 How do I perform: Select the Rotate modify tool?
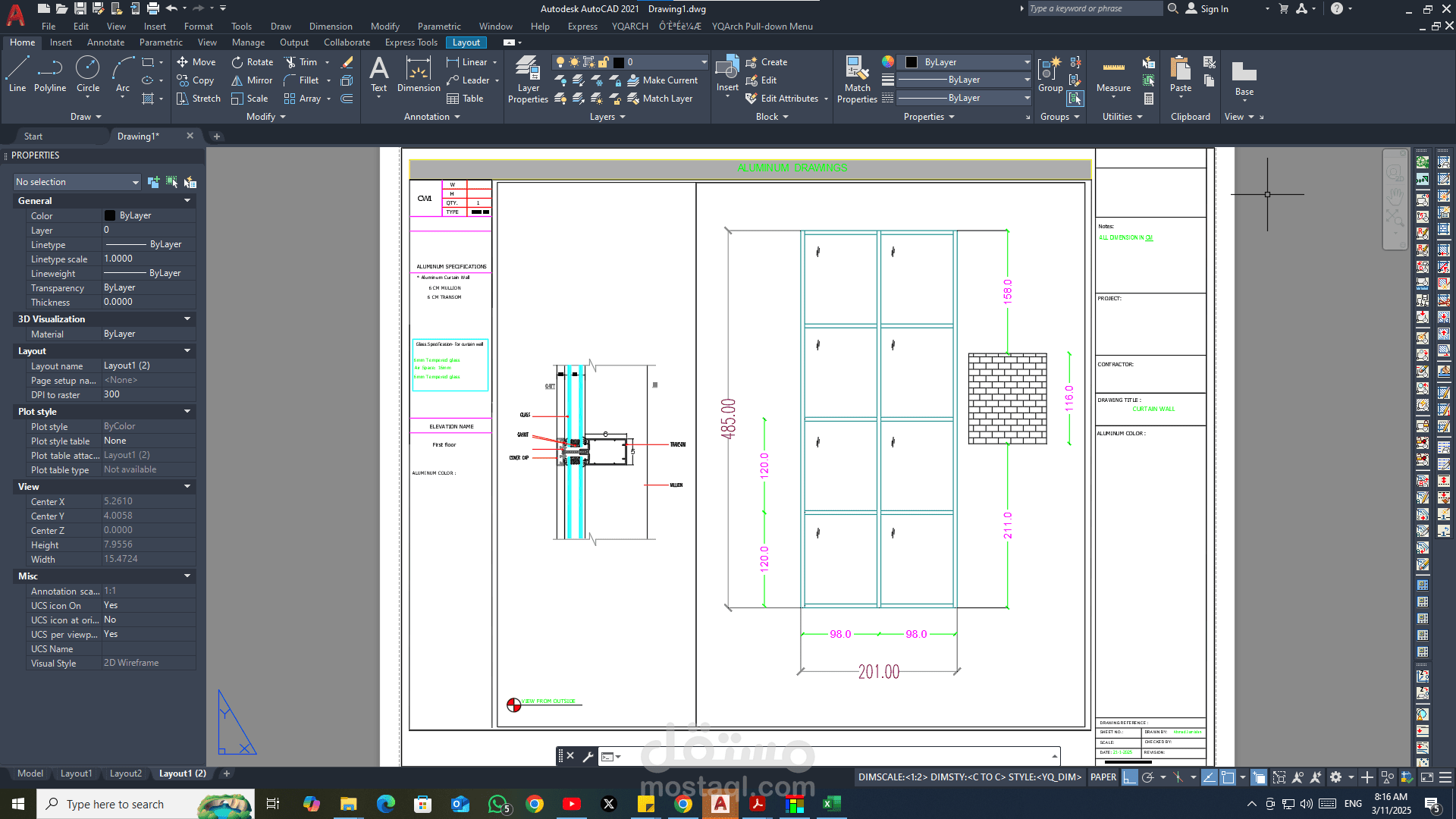tap(253, 62)
